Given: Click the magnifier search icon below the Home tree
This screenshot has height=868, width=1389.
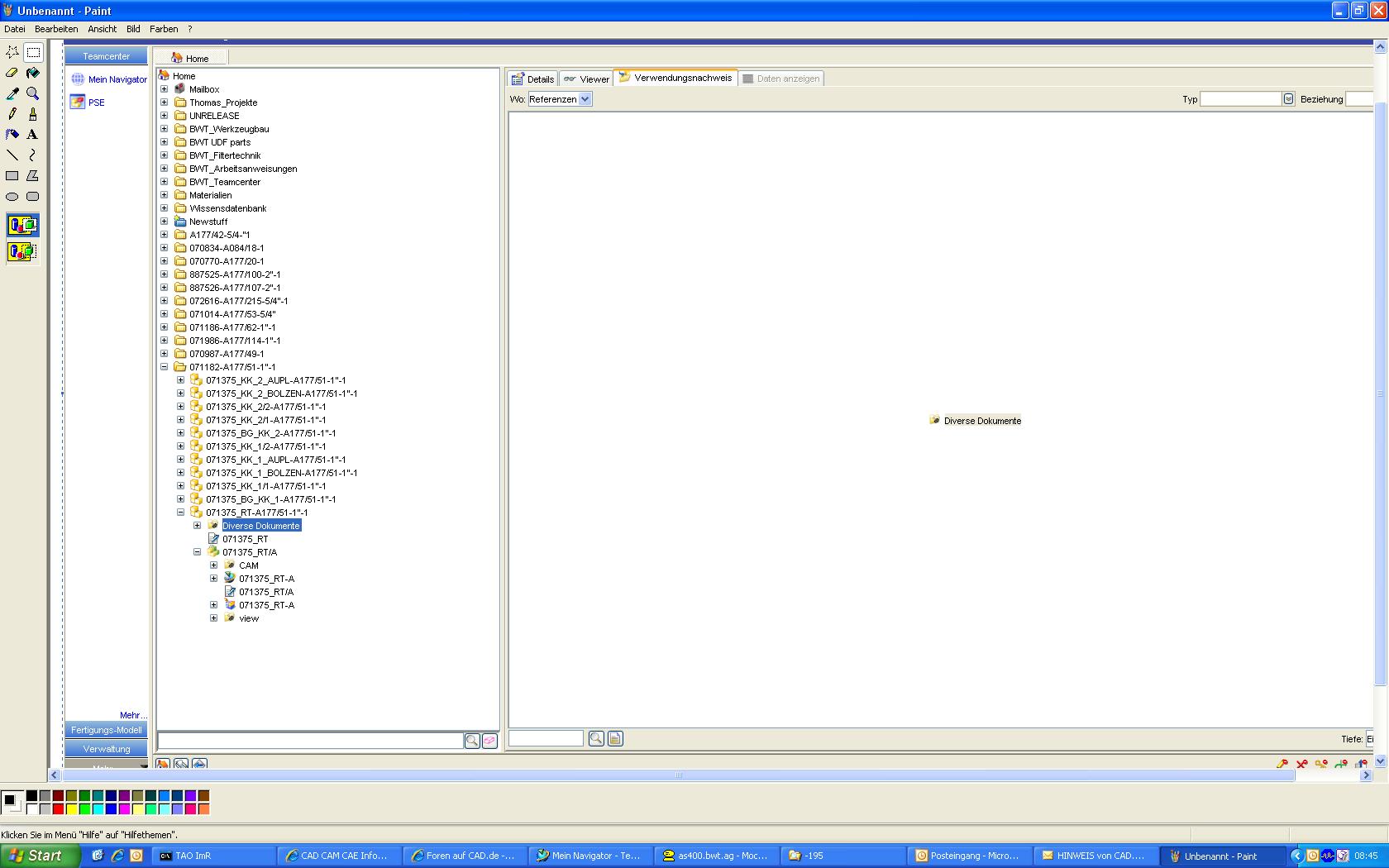Looking at the screenshot, I should tap(472, 741).
